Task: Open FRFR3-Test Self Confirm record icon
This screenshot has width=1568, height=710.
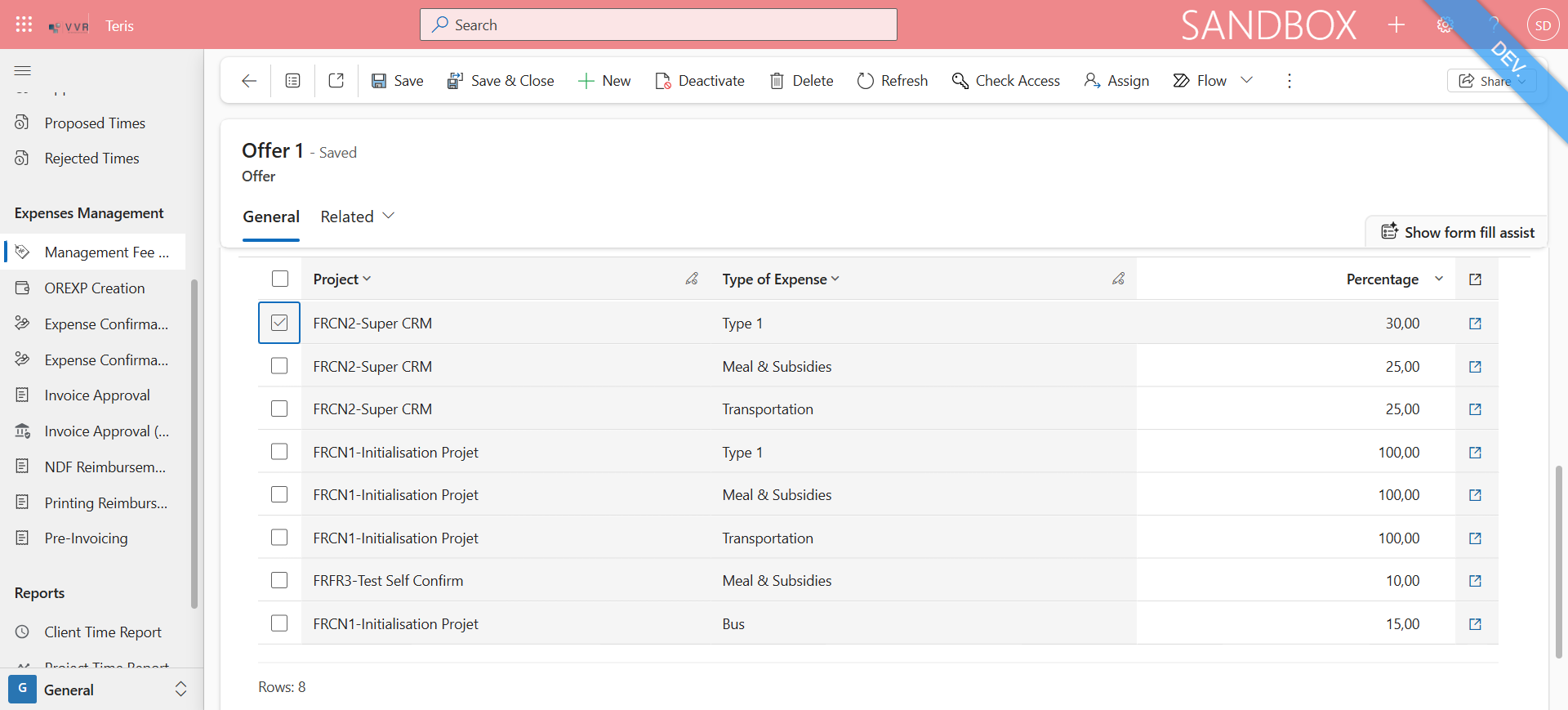Action: point(1475,581)
